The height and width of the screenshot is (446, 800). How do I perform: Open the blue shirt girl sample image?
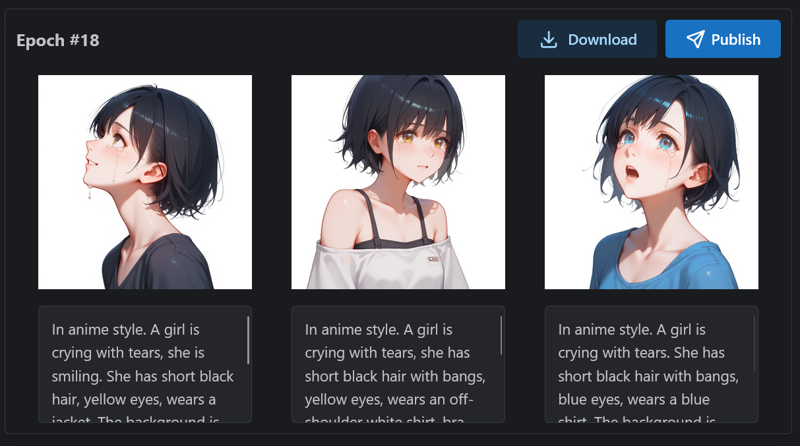click(651, 182)
